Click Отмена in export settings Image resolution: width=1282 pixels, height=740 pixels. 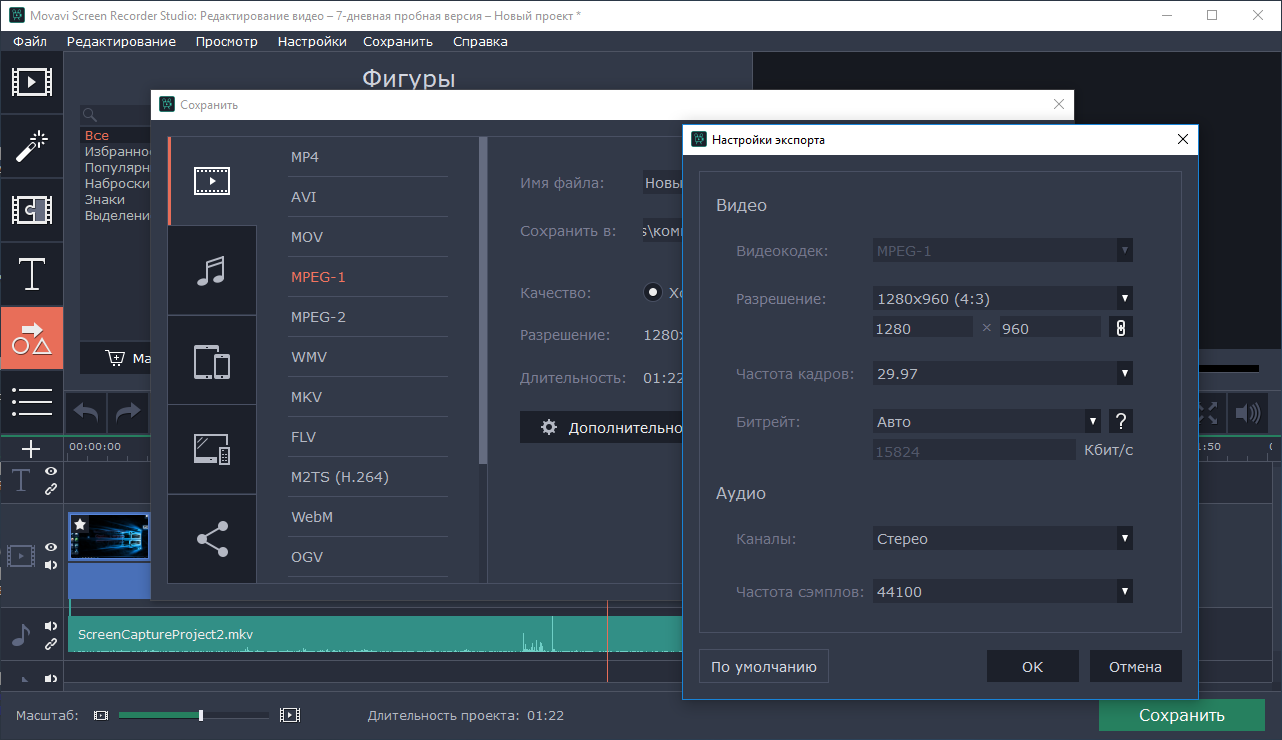1136,667
